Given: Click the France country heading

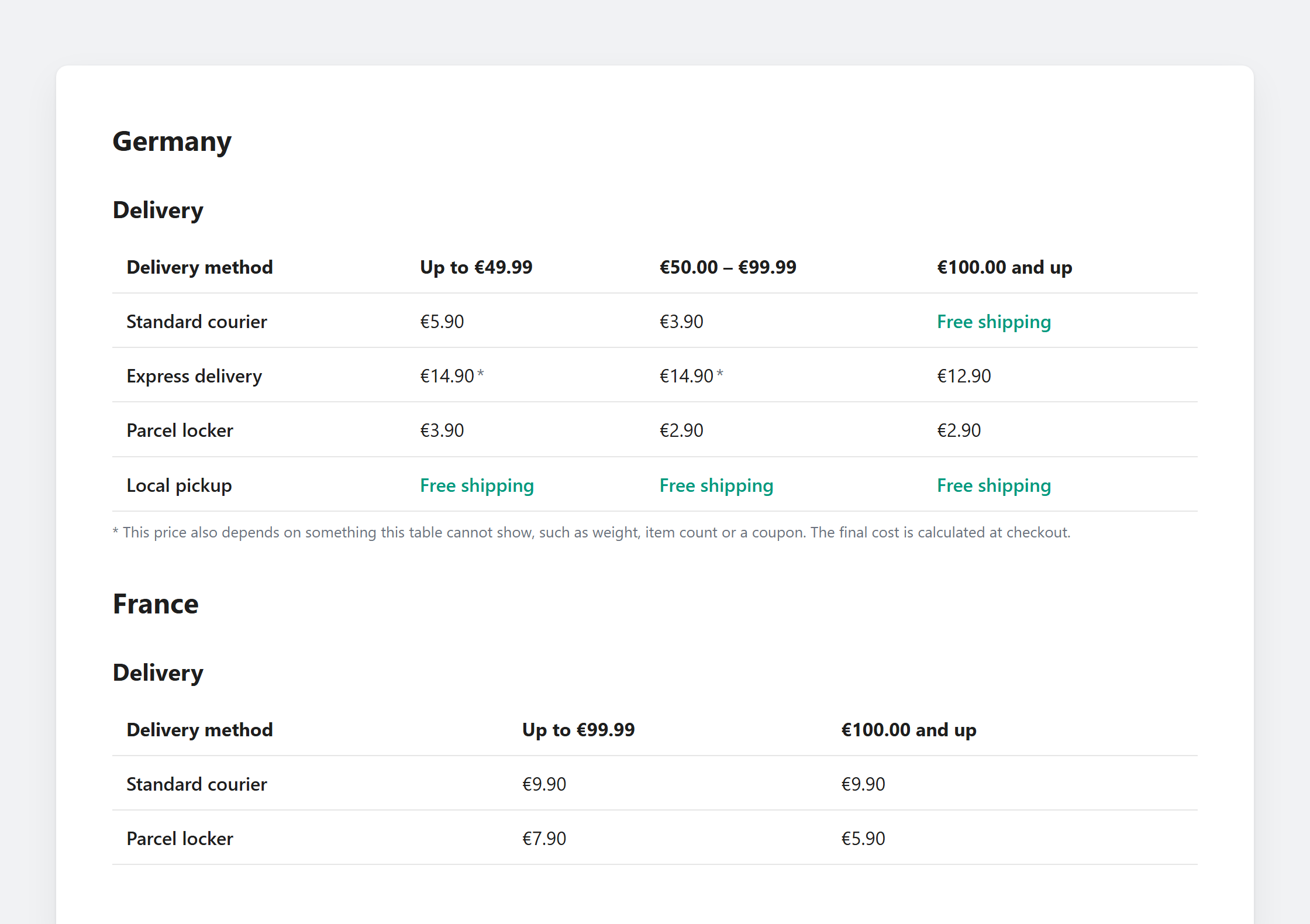Looking at the screenshot, I should 156,604.
